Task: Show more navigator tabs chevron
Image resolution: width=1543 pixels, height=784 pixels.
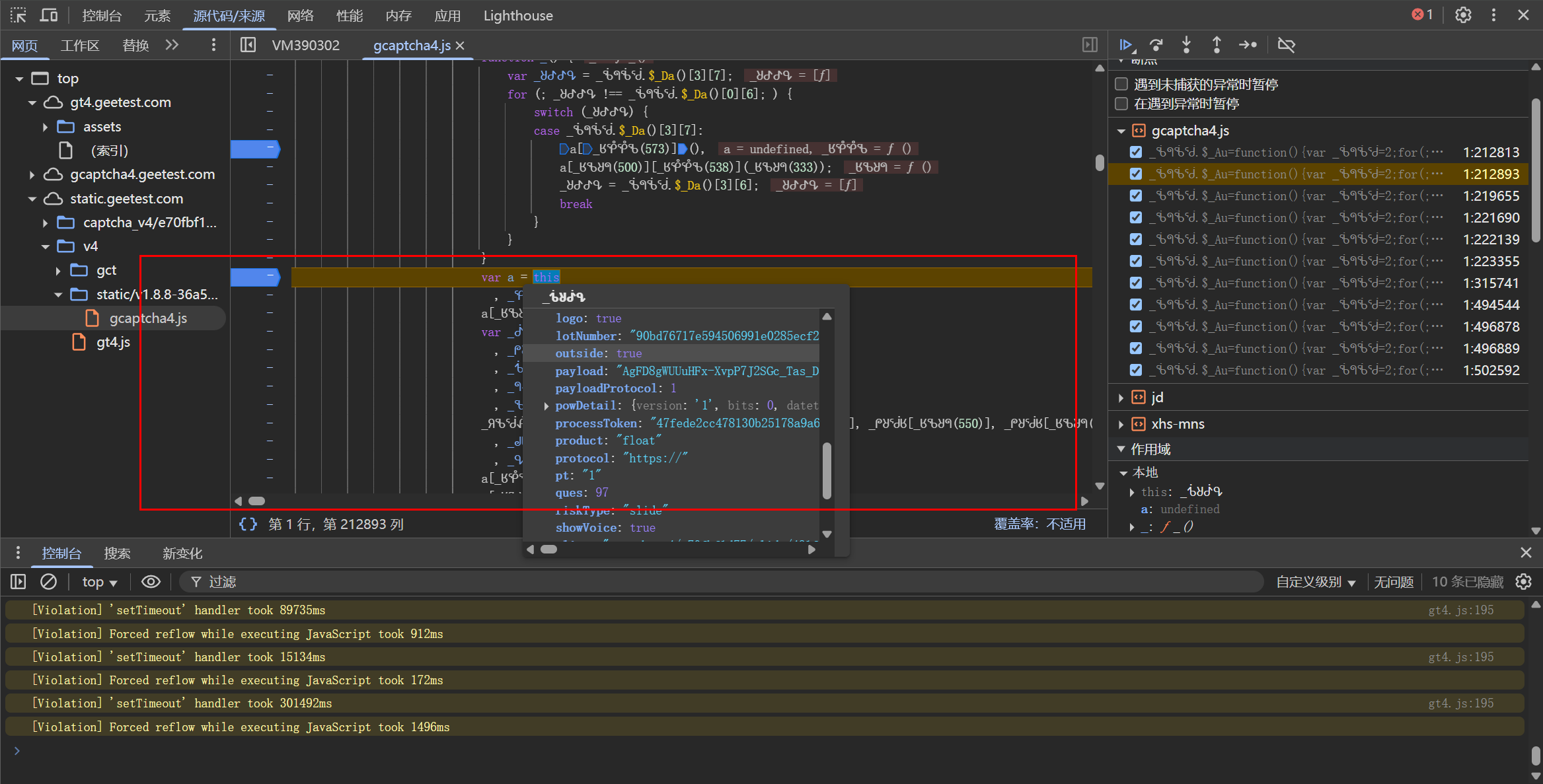Action: click(x=172, y=45)
